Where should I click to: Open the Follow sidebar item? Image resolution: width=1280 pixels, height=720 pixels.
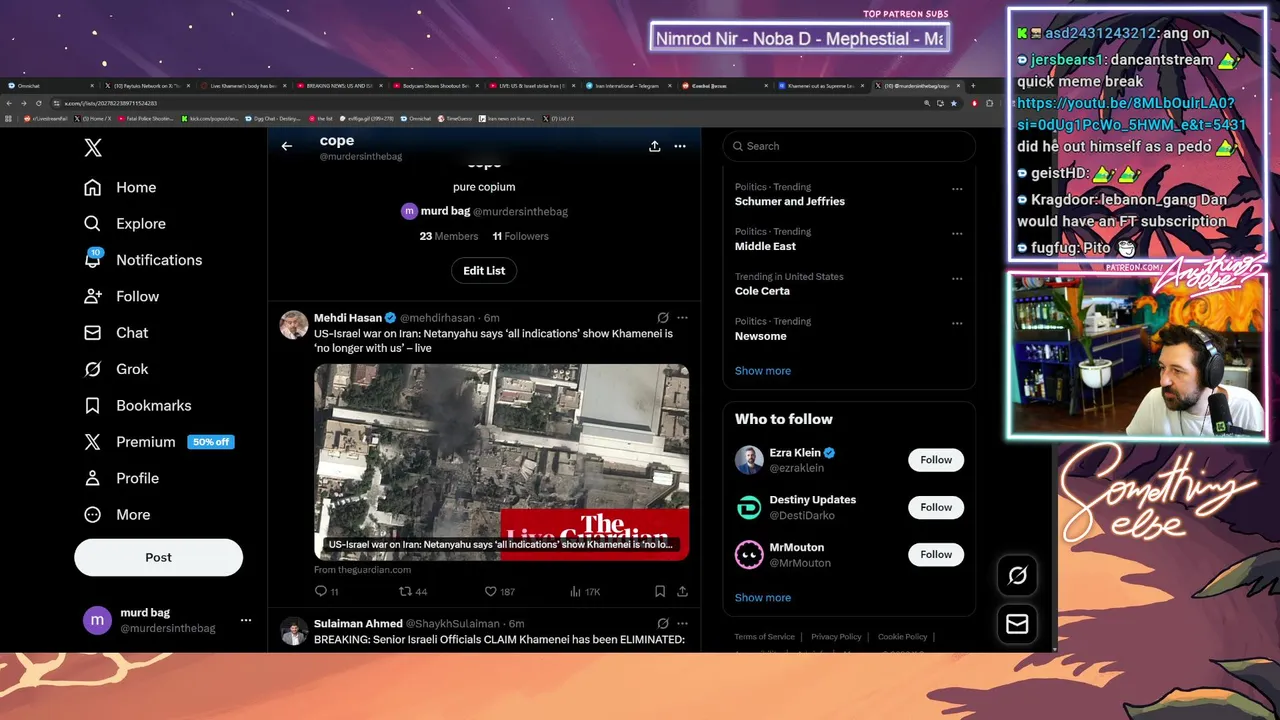[122, 296]
